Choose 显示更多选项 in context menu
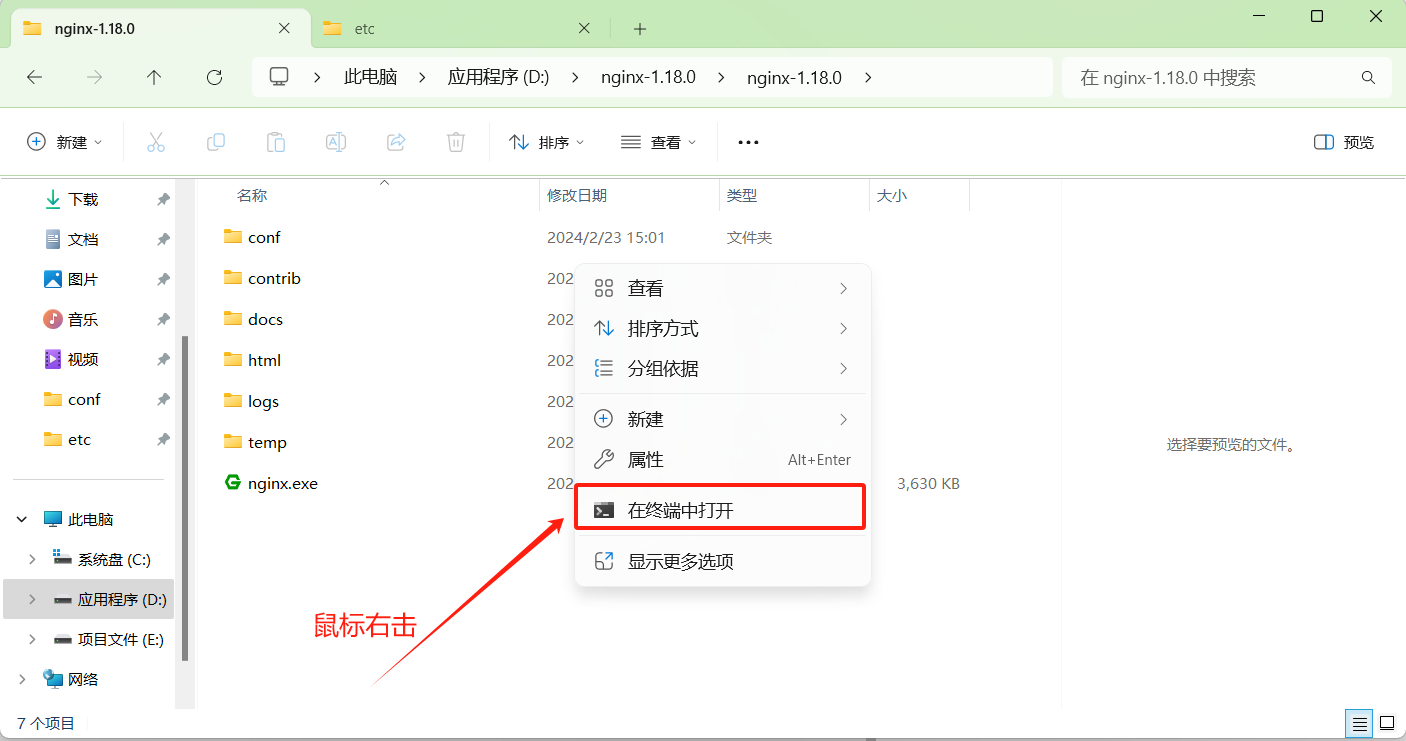Viewport: 1406px width, 741px height. [x=722, y=561]
